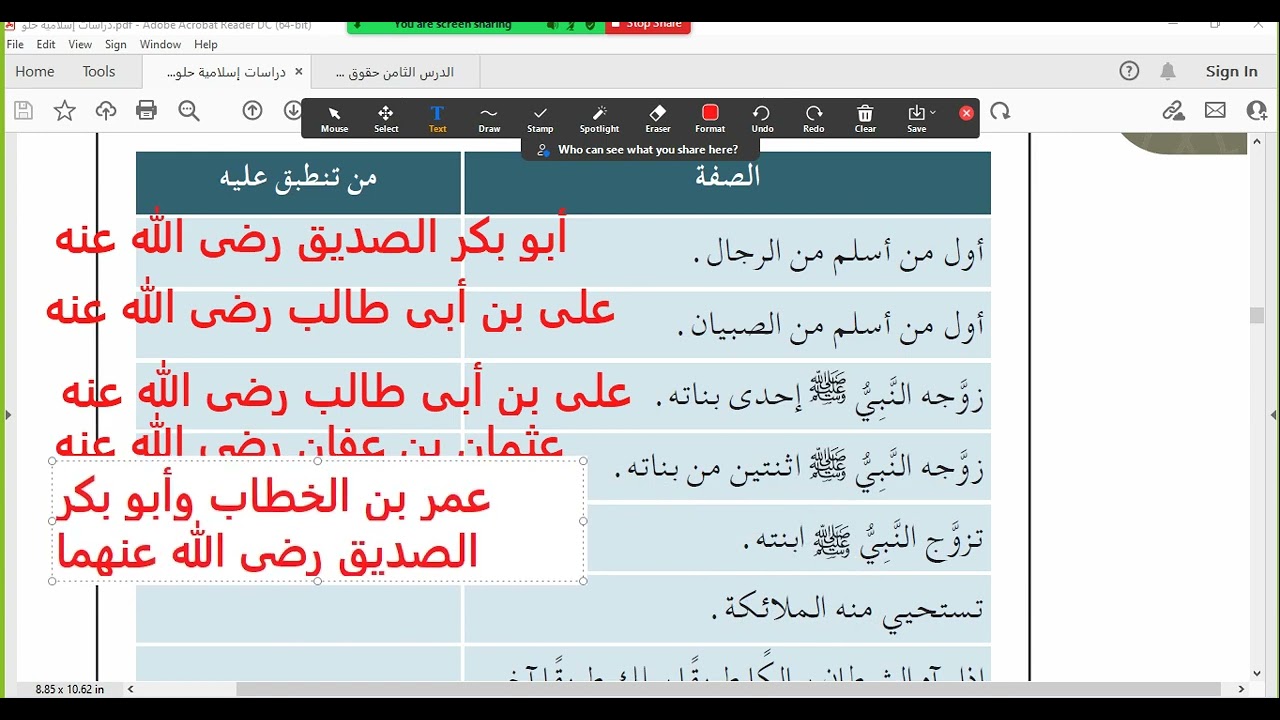Open the Format color options
The width and height of the screenshot is (1280, 720).
pos(710,119)
